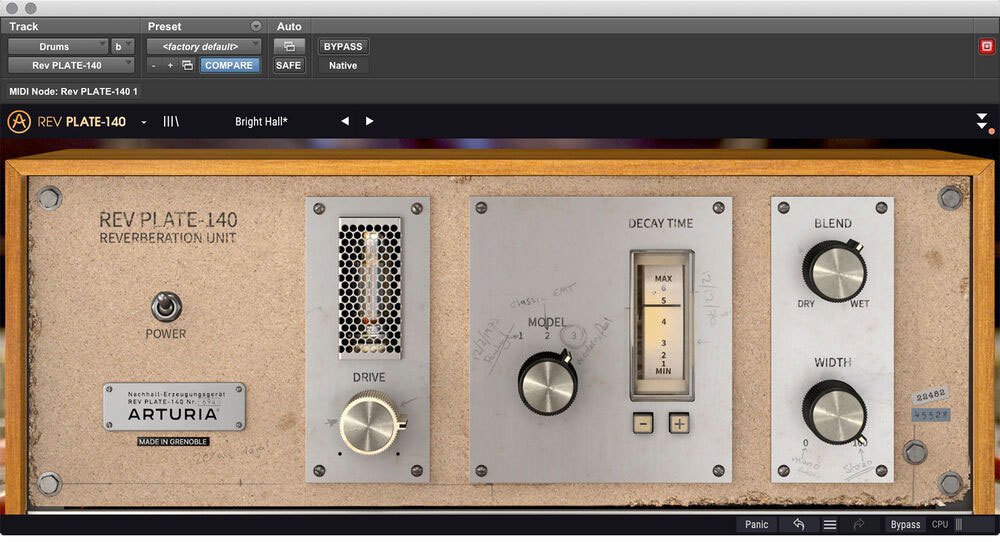Open the edit history list icon
The height and width of the screenshot is (542, 1000).
pyautogui.click(x=829, y=524)
